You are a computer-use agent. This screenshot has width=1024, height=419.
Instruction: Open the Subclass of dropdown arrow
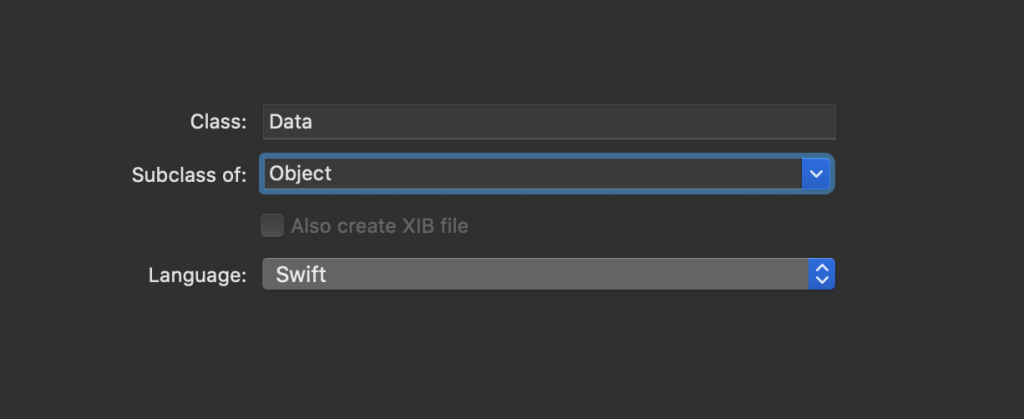click(817, 174)
